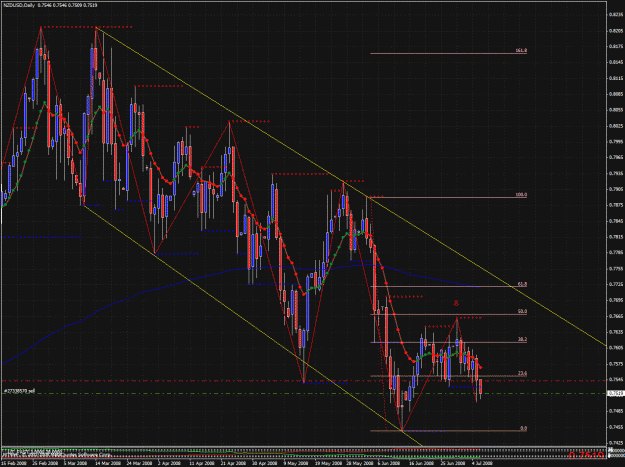This screenshot has width=625, height=467.
Task: Click the 0.7455 price axis label
Action: tap(616, 427)
